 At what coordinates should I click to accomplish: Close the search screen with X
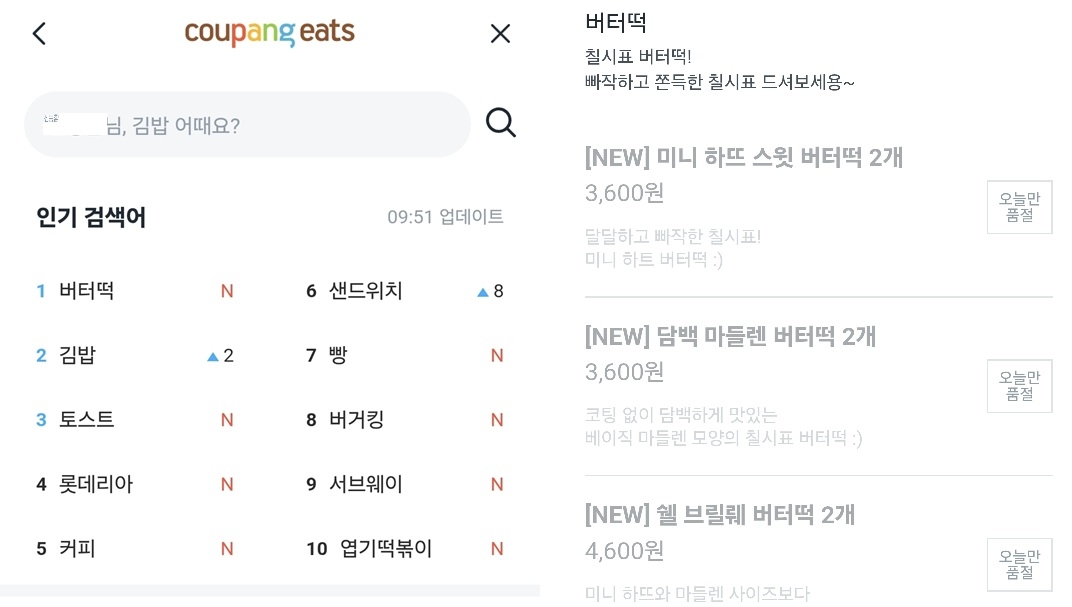(x=500, y=33)
